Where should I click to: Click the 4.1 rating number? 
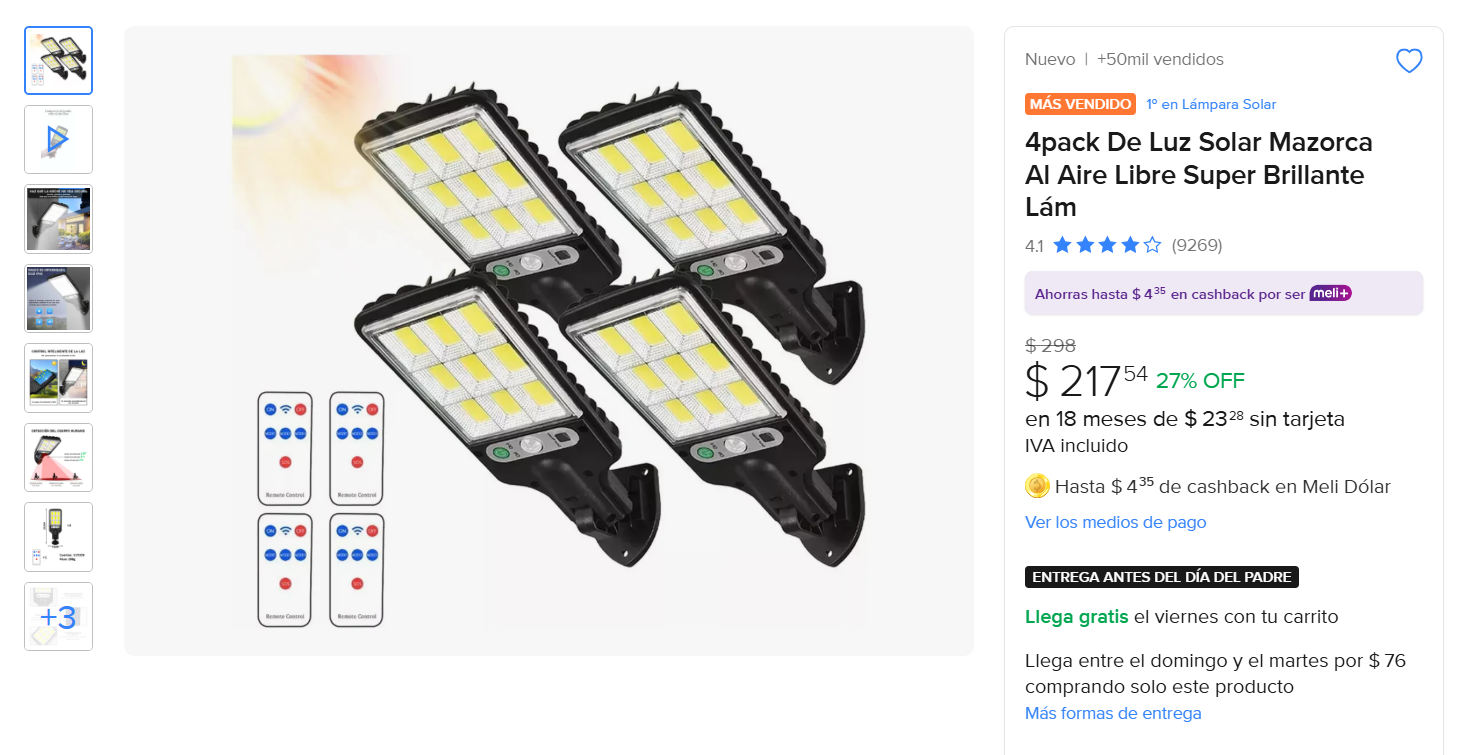[1034, 245]
